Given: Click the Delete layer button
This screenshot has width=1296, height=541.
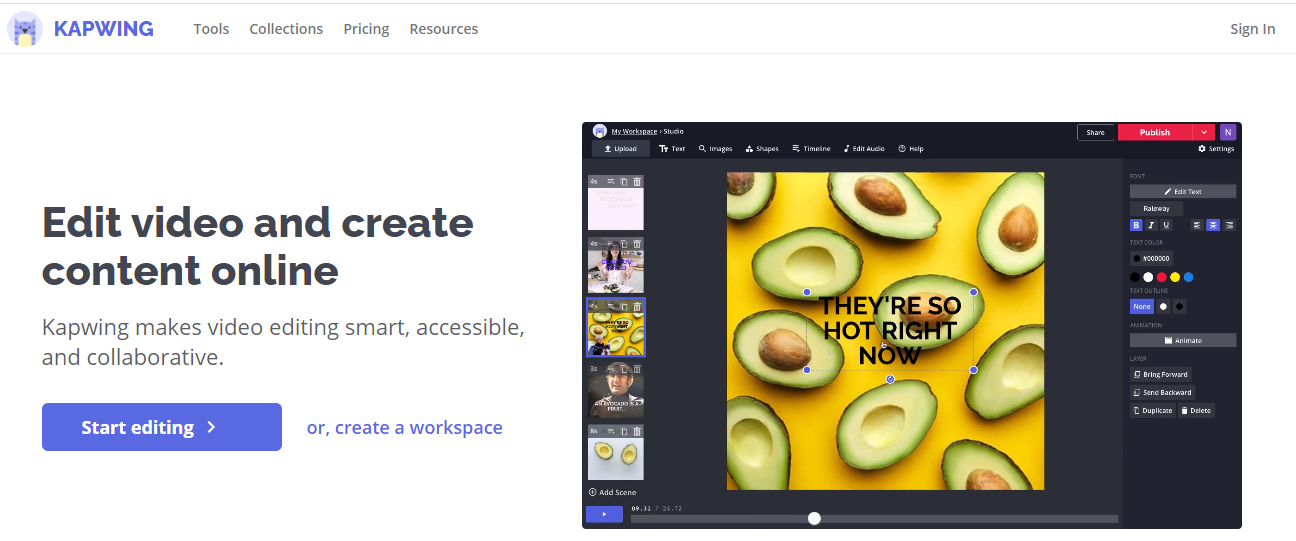Looking at the screenshot, I should coord(1196,410).
